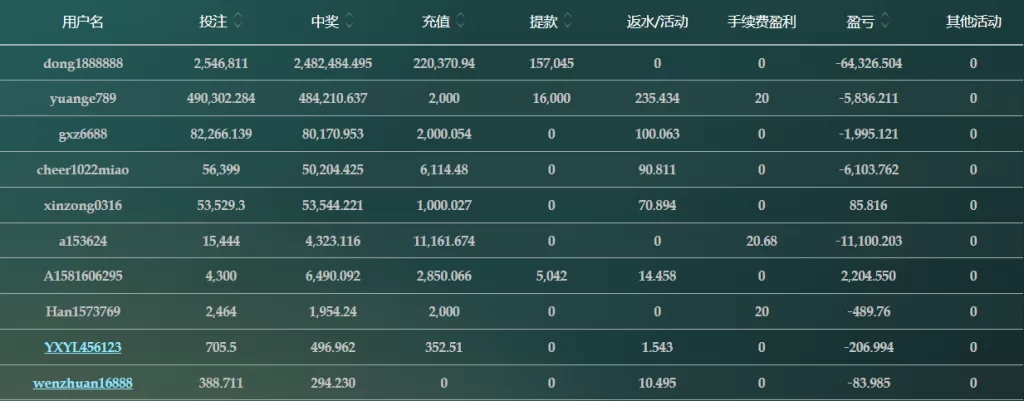This screenshot has height=401, width=1024.
Task: Sort by 盈亏 column sort icon
Action: coord(885,22)
